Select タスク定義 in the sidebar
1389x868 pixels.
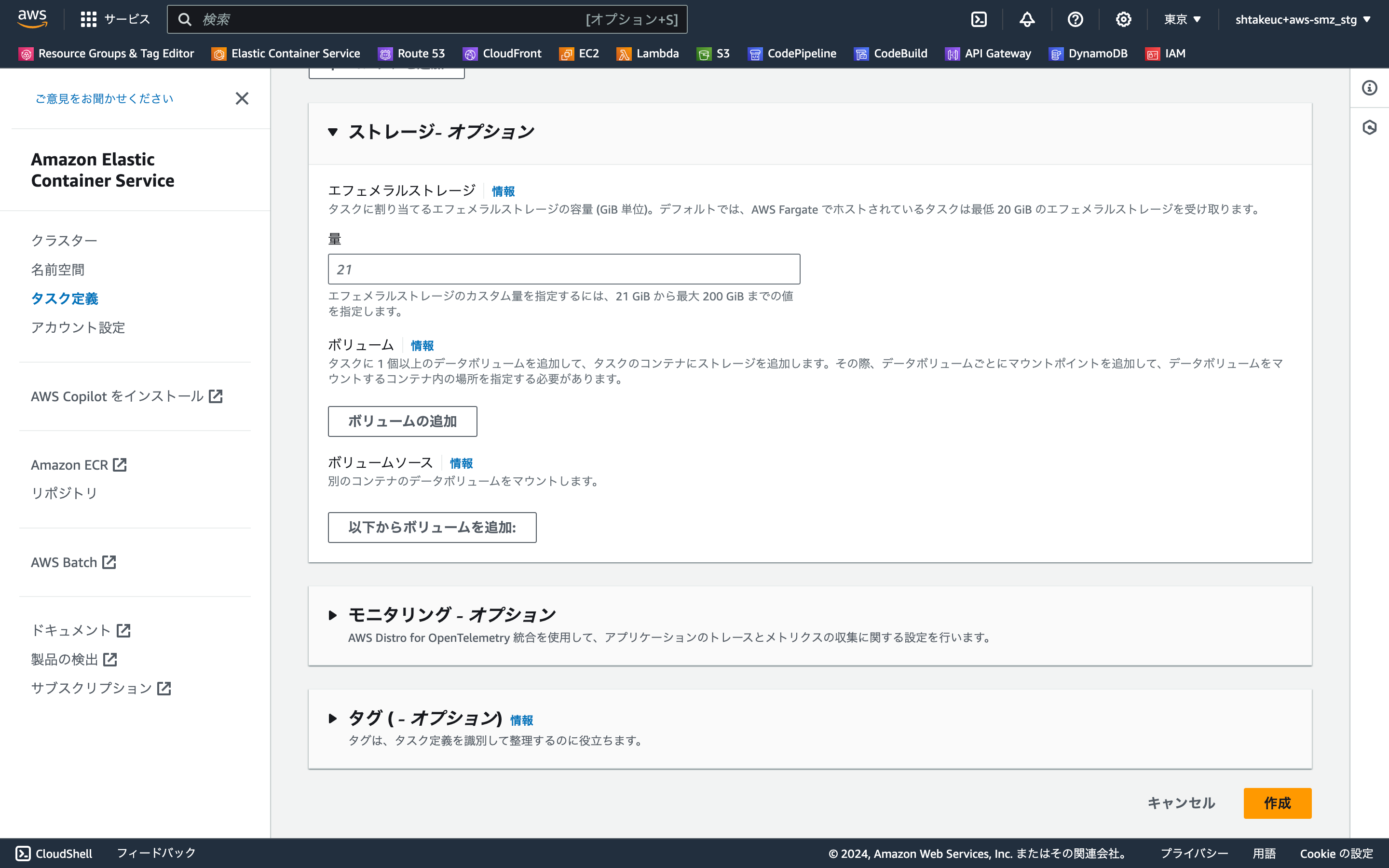[x=65, y=298]
